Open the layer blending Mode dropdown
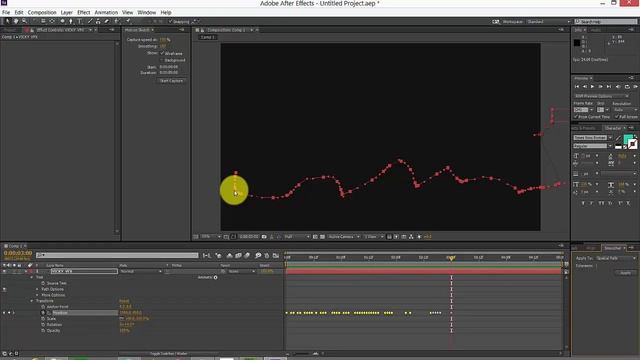This screenshot has width=640, height=360. [140, 271]
